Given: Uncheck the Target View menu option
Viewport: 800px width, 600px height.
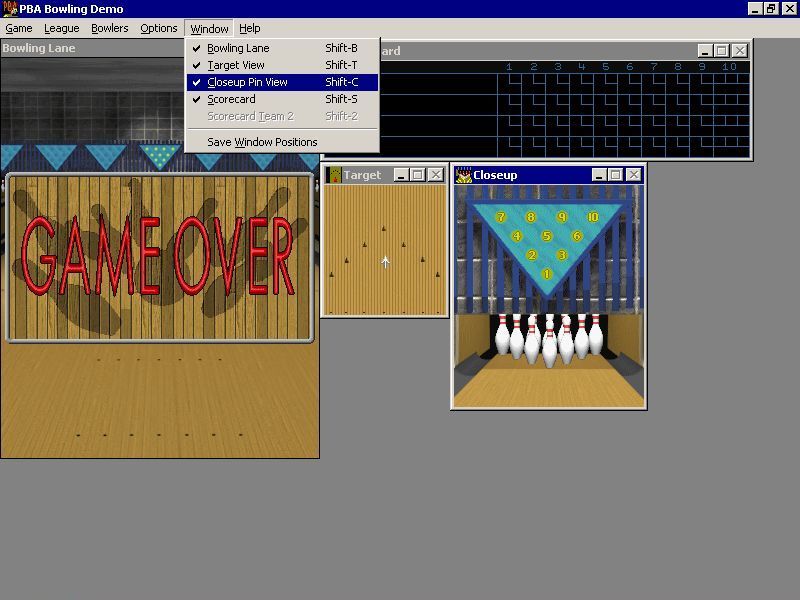Looking at the screenshot, I should [x=236, y=65].
